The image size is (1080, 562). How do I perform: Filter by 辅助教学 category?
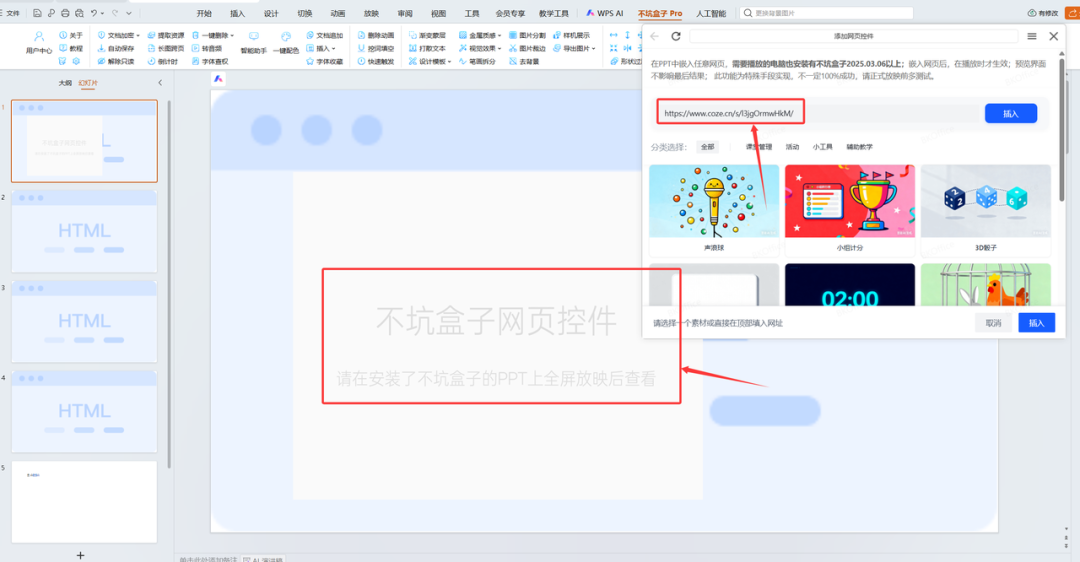click(x=860, y=147)
